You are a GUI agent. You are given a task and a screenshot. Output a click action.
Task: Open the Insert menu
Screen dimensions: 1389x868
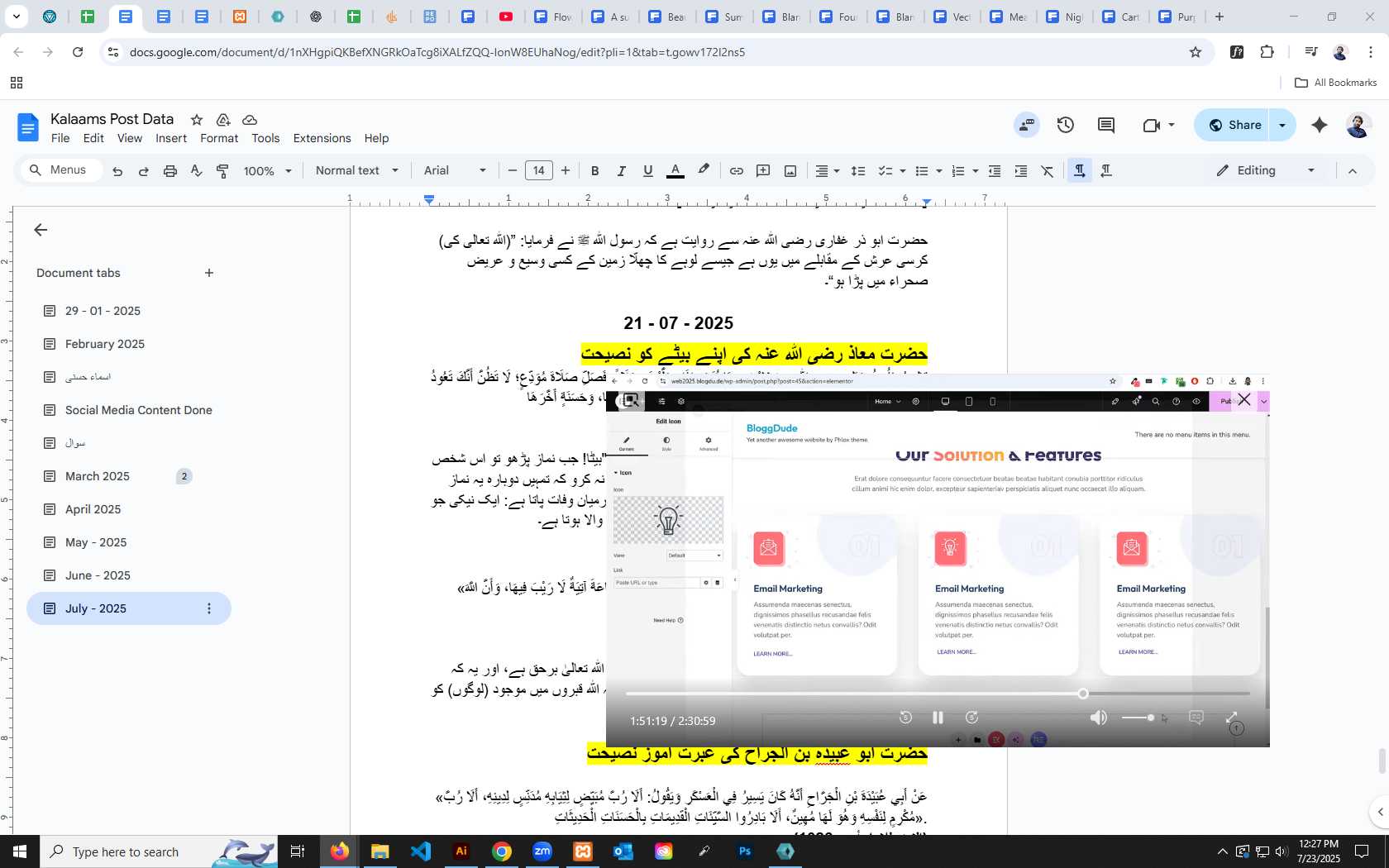171,138
